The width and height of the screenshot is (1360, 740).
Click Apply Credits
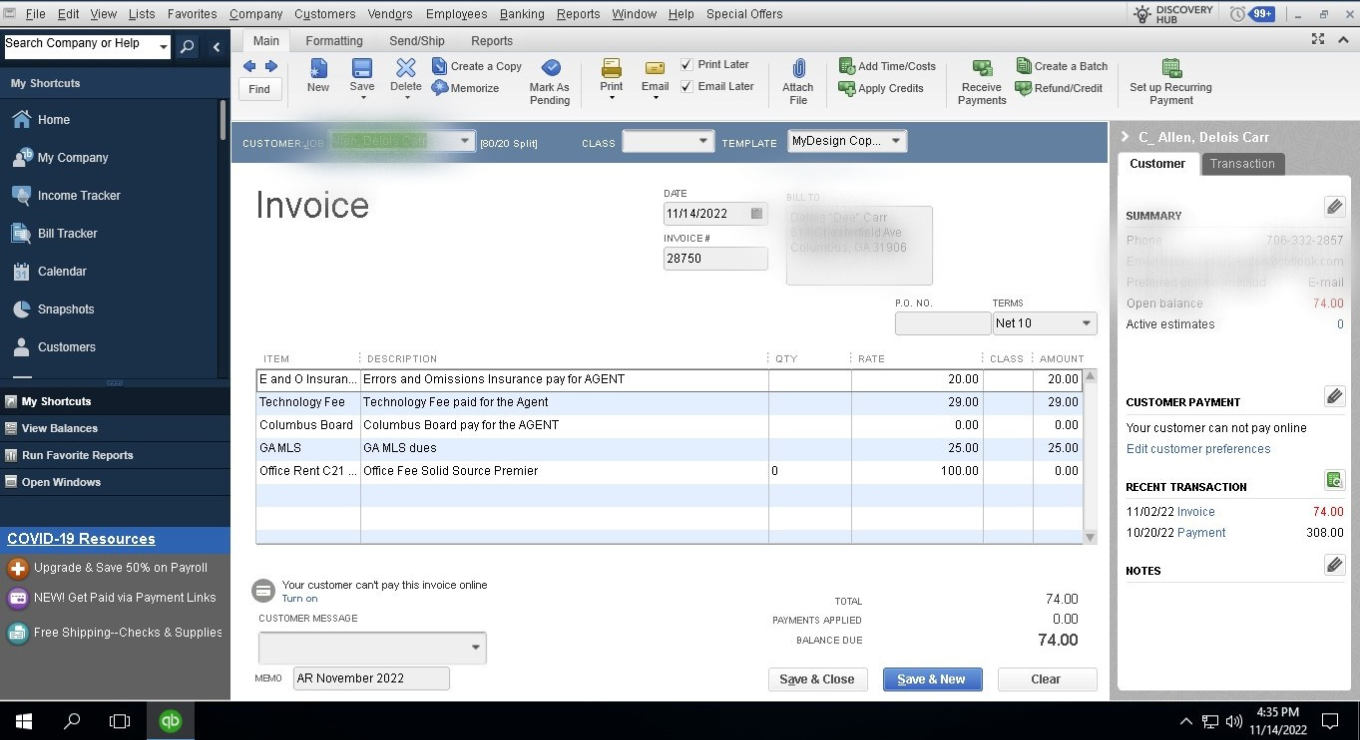tap(881, 88)
